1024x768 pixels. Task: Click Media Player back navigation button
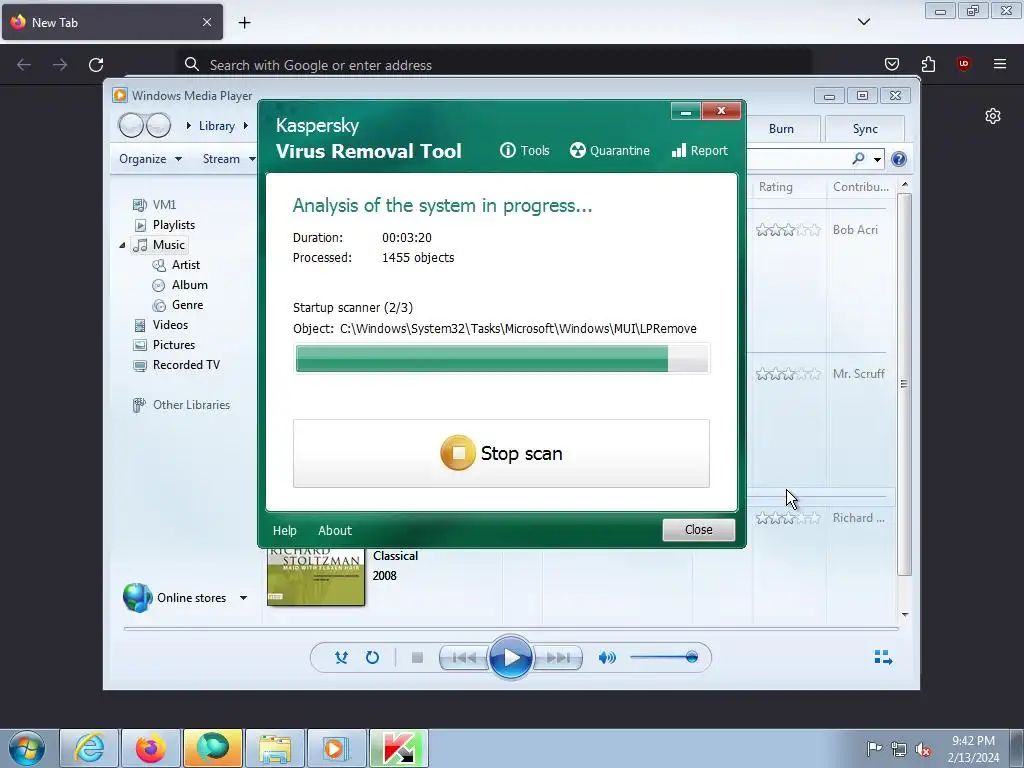click(x=131, y=125)
